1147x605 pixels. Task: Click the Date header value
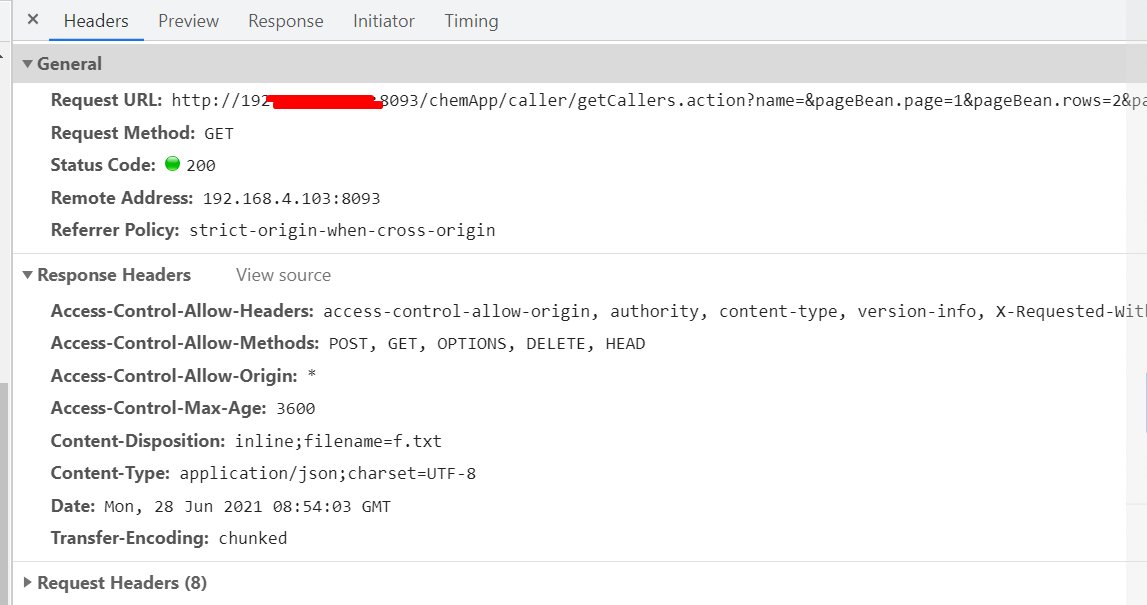click(247, 506)
